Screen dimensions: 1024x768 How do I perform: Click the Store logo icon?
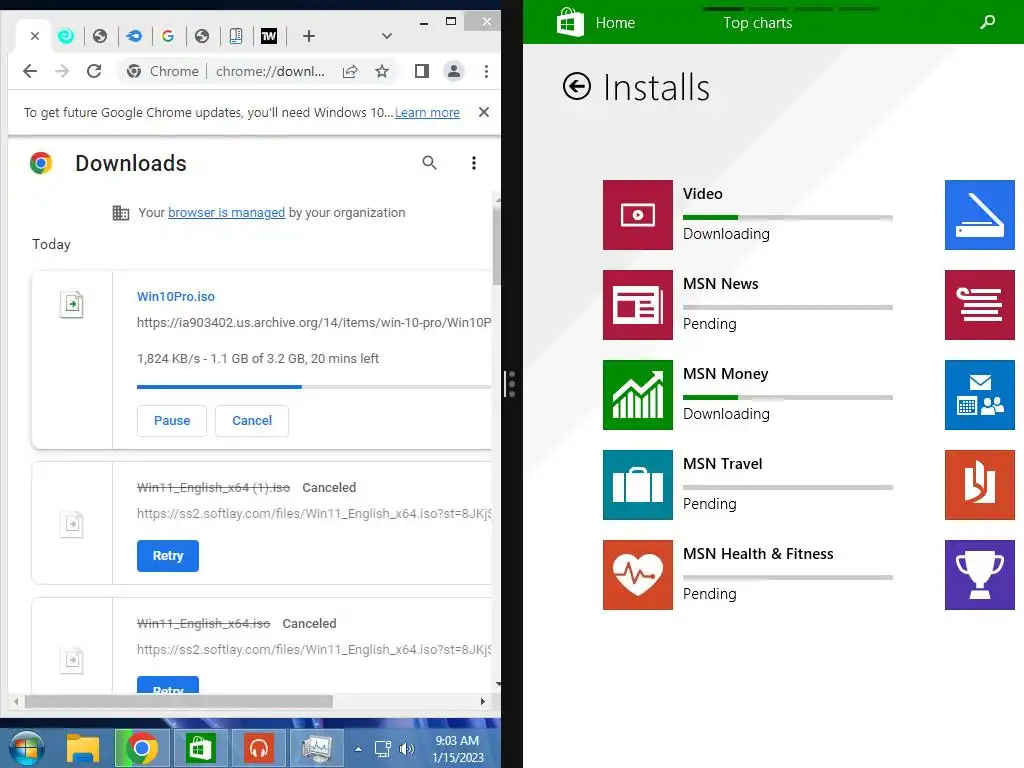[x=570, y=22]
